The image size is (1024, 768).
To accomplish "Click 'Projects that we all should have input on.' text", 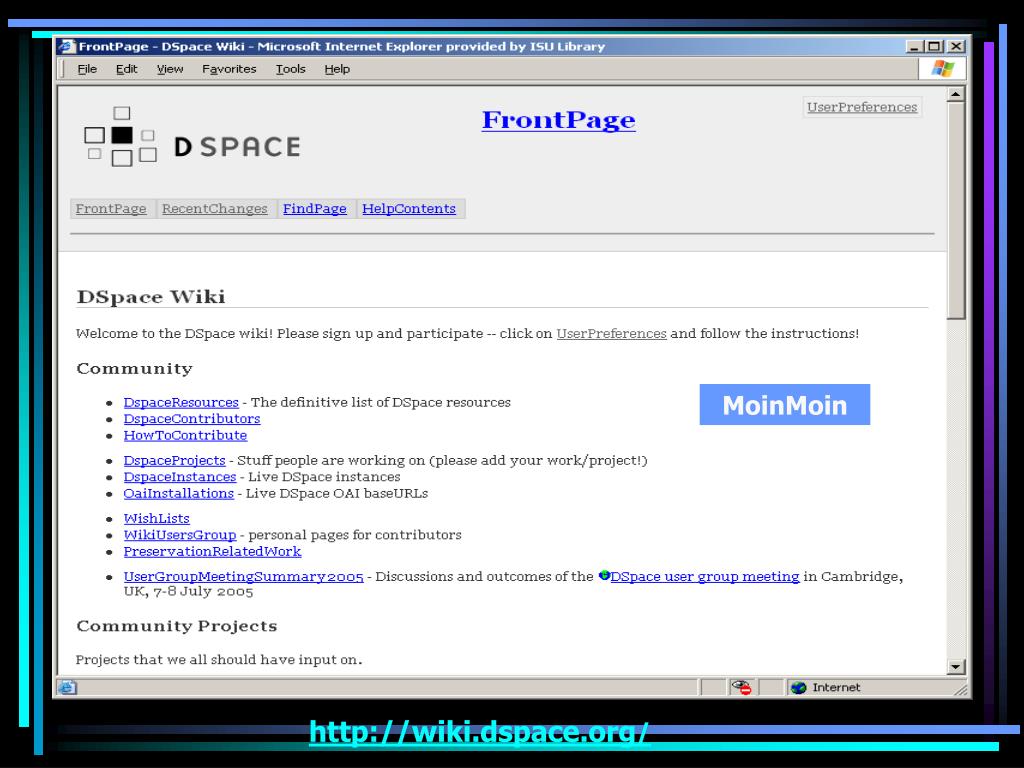I will point(219,660).
